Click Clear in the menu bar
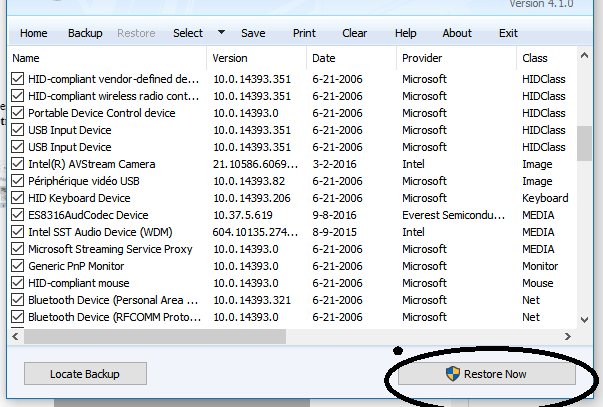603x407 pixels. pos(355,33)
